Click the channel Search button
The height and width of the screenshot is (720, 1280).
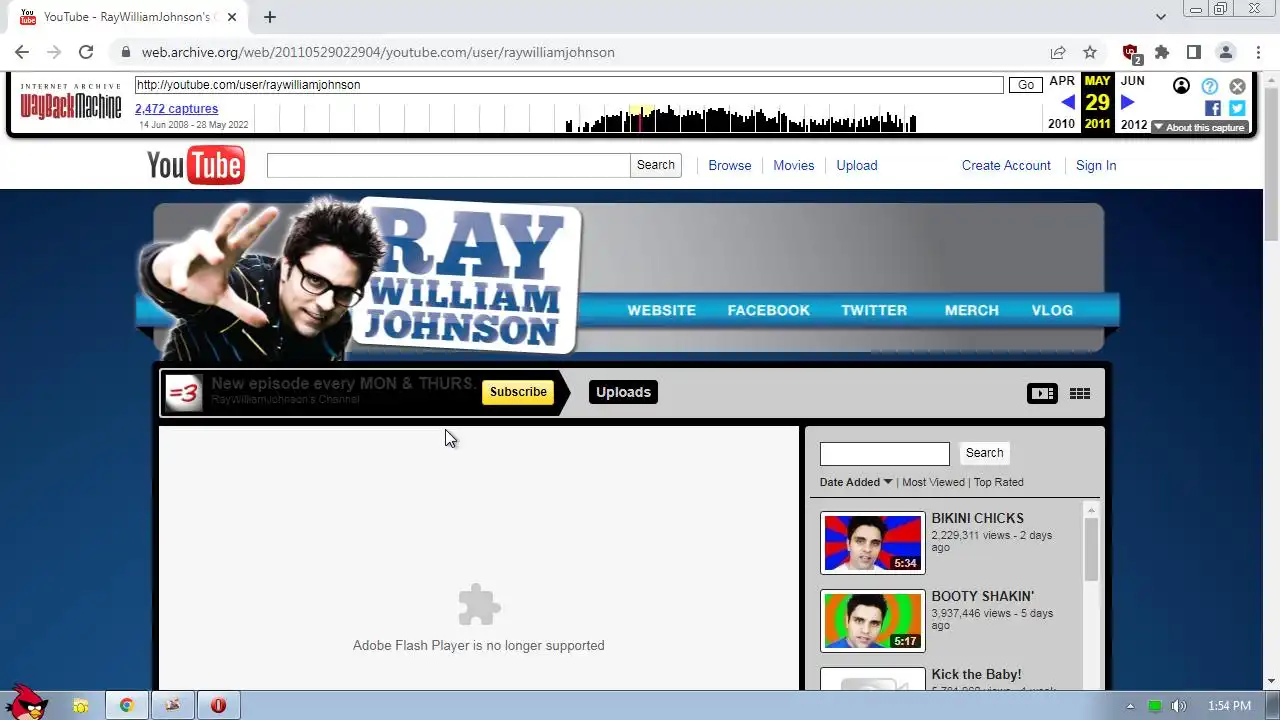(984, 453)
